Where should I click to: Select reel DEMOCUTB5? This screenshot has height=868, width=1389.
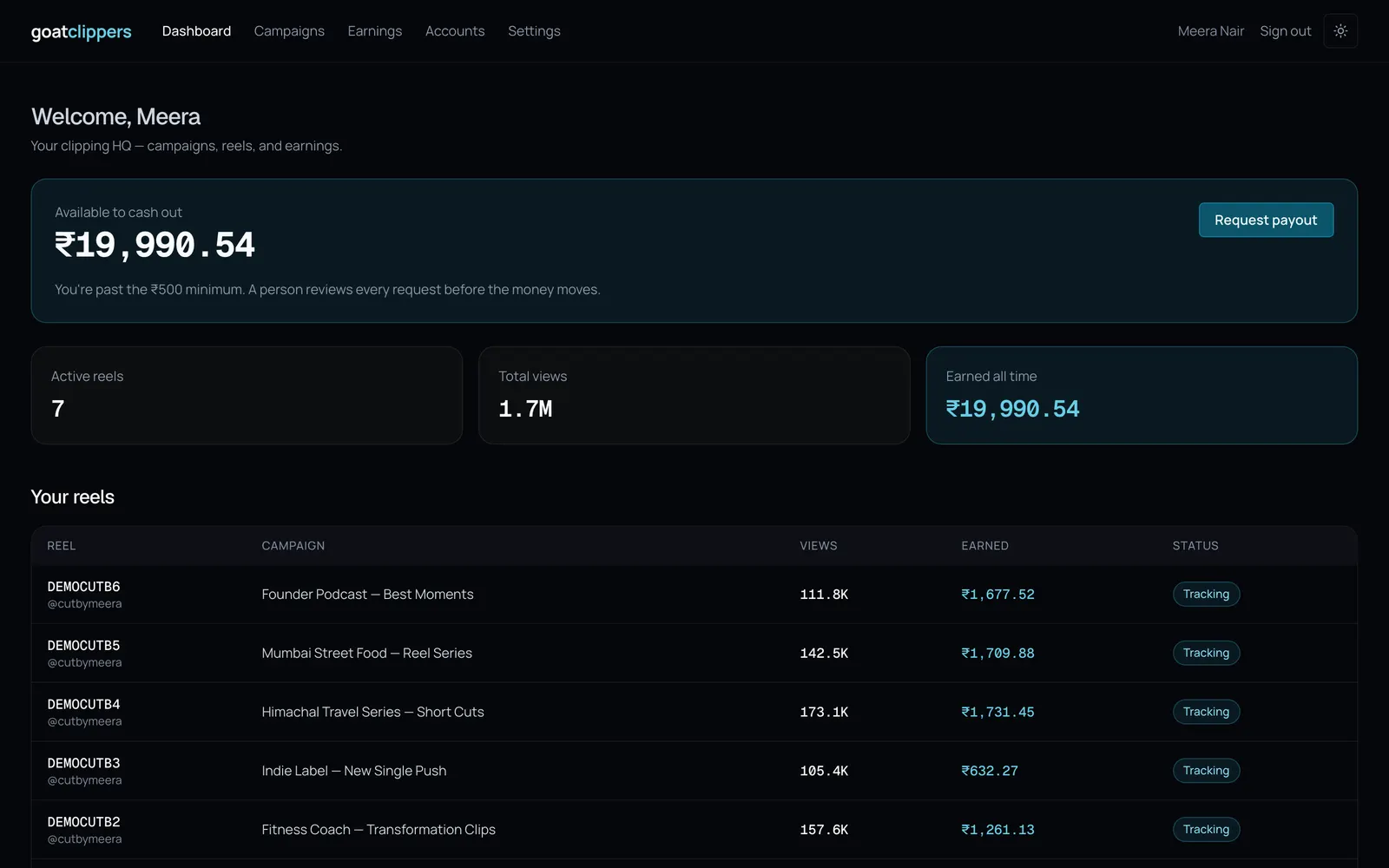(x=83, y=646)
